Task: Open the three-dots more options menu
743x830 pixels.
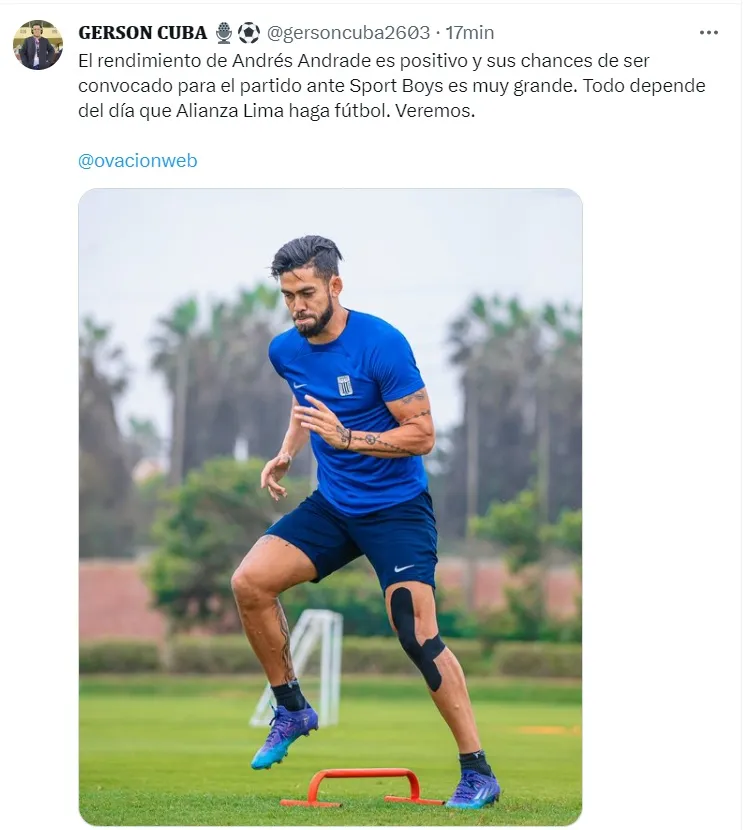Action: pyautogui.click(x=708, y=33)
